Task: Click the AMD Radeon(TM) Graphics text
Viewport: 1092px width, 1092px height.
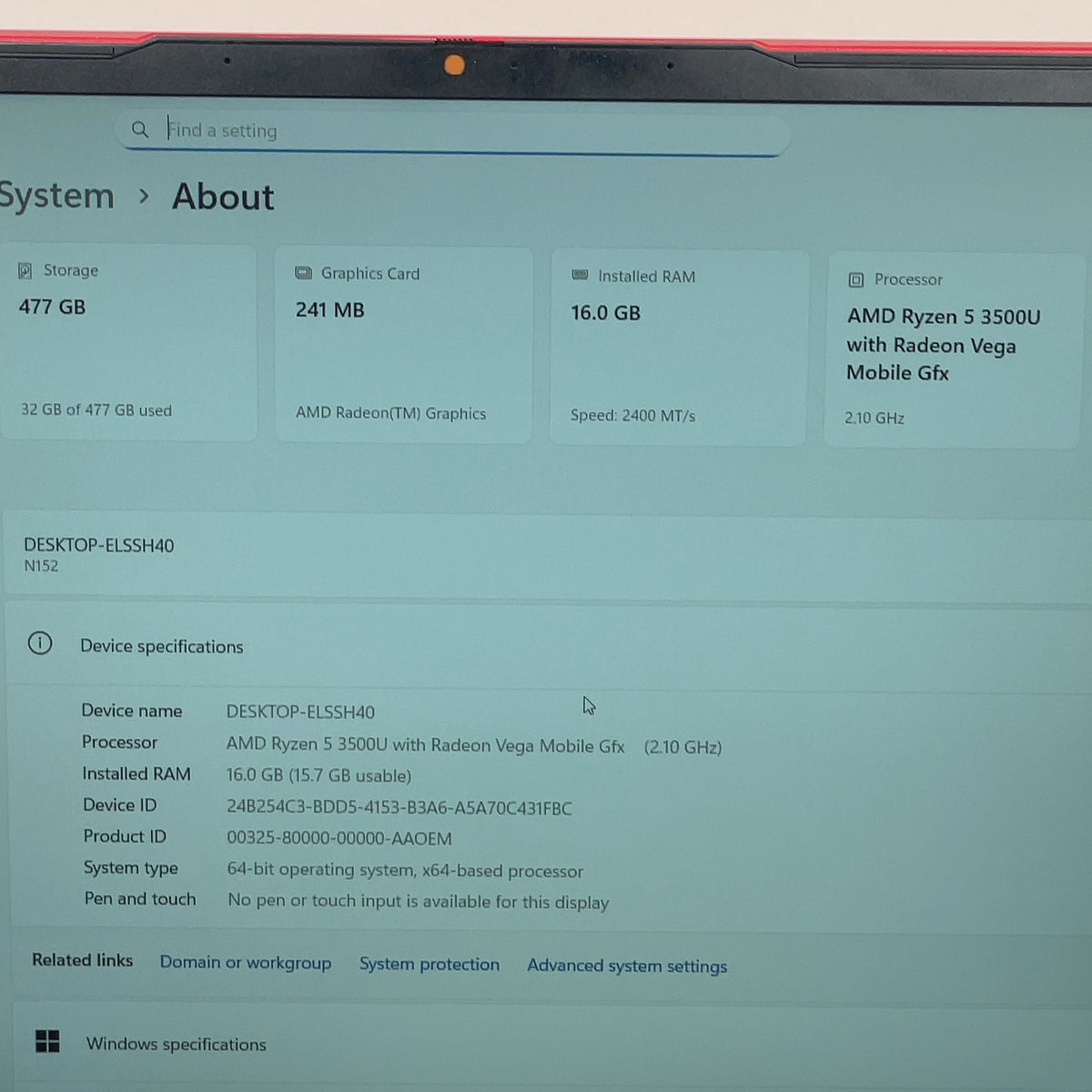Action: [x=390, y=413]
